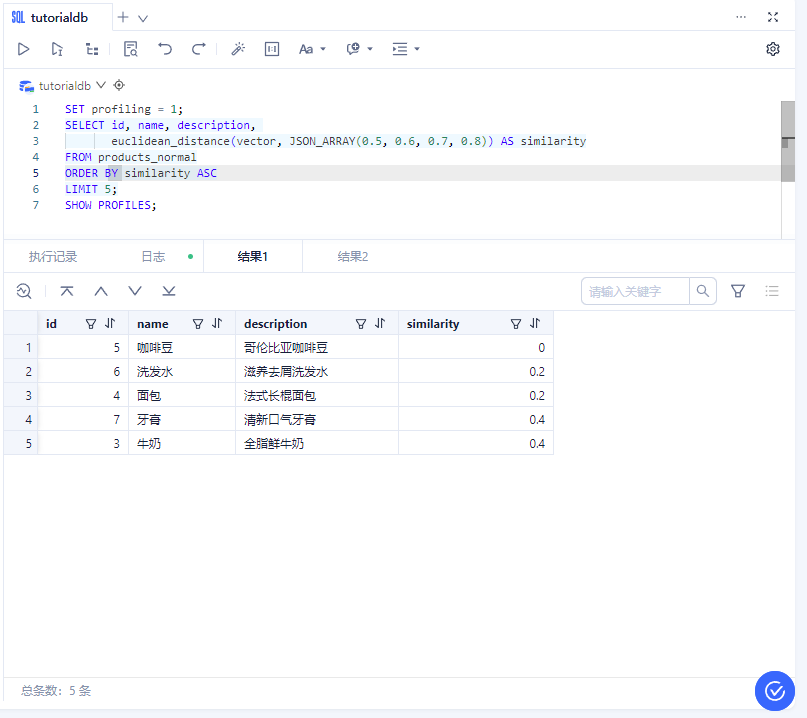Screen dimensions: 807x718
Task: Expand the tab list chevron
Action: tap(143, 18)
